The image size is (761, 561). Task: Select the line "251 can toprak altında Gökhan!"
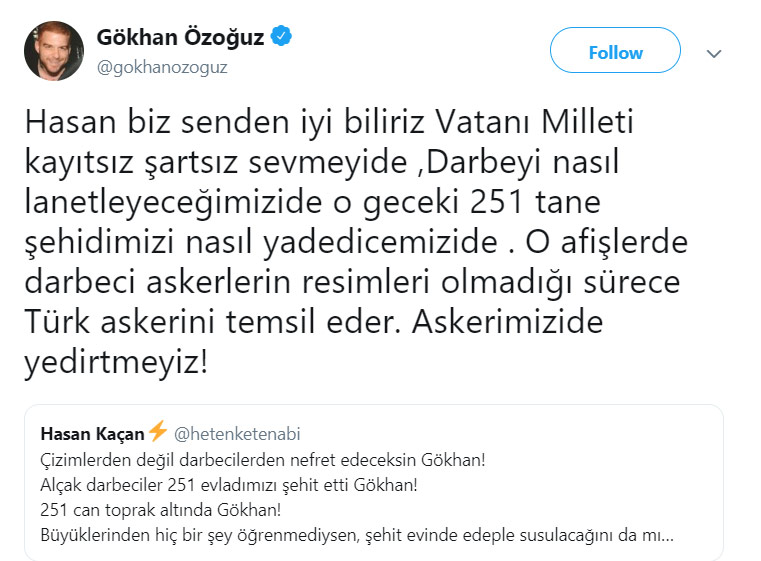pyautogui.click(x=161, y=508)
